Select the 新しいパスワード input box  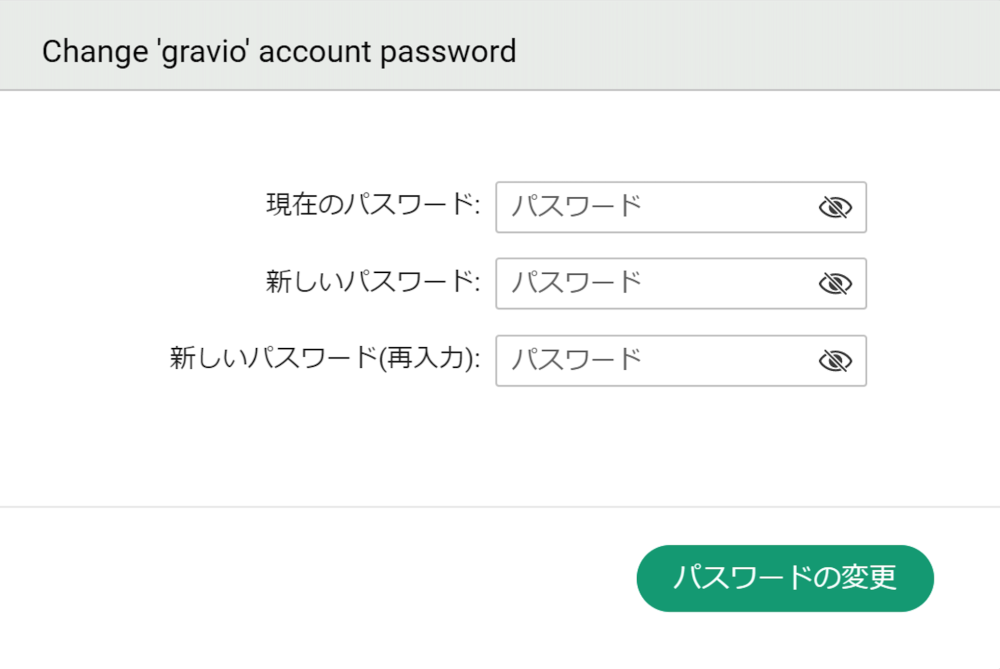click(680, 284)
